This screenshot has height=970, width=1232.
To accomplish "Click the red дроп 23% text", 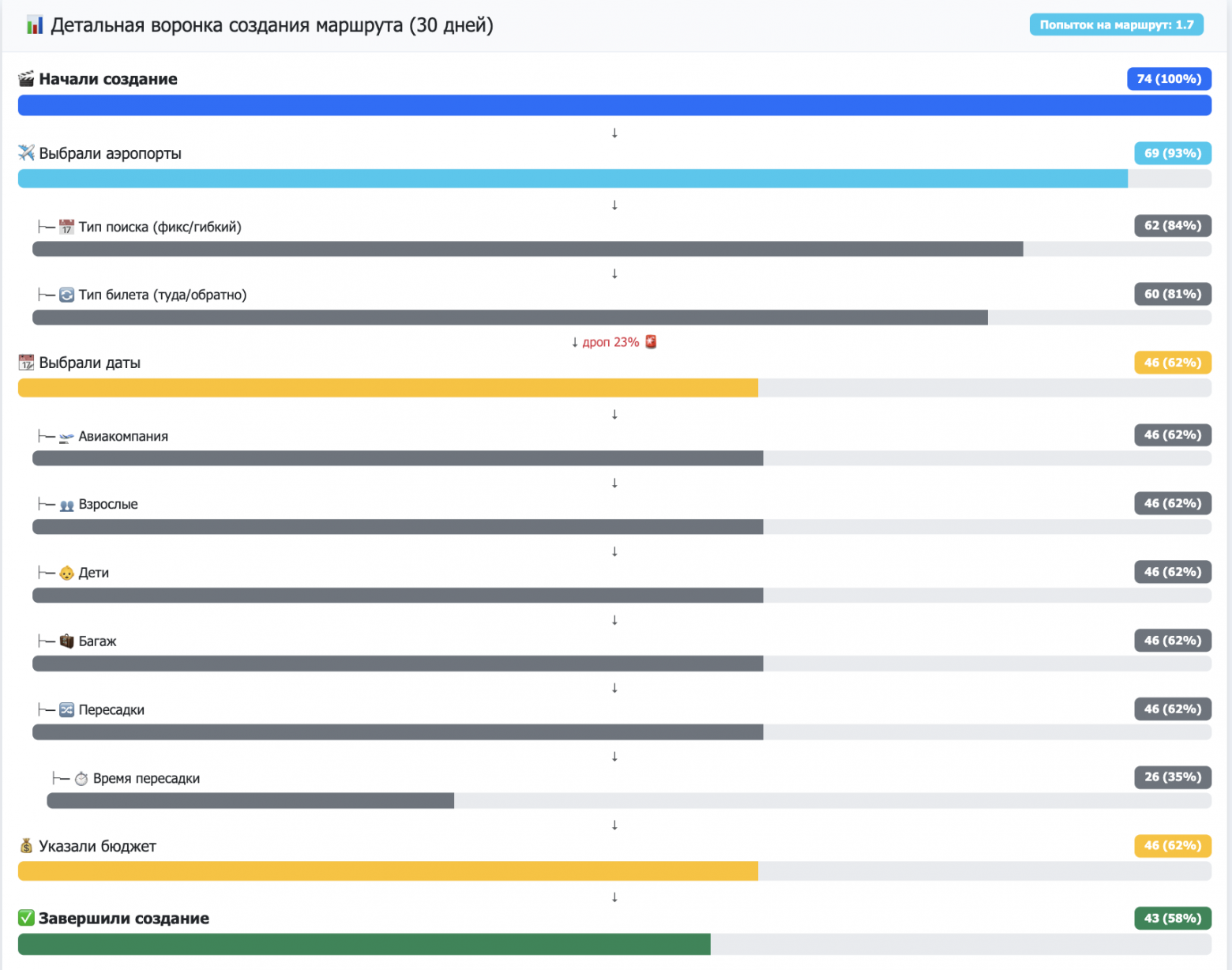I will tap(610, 342).
